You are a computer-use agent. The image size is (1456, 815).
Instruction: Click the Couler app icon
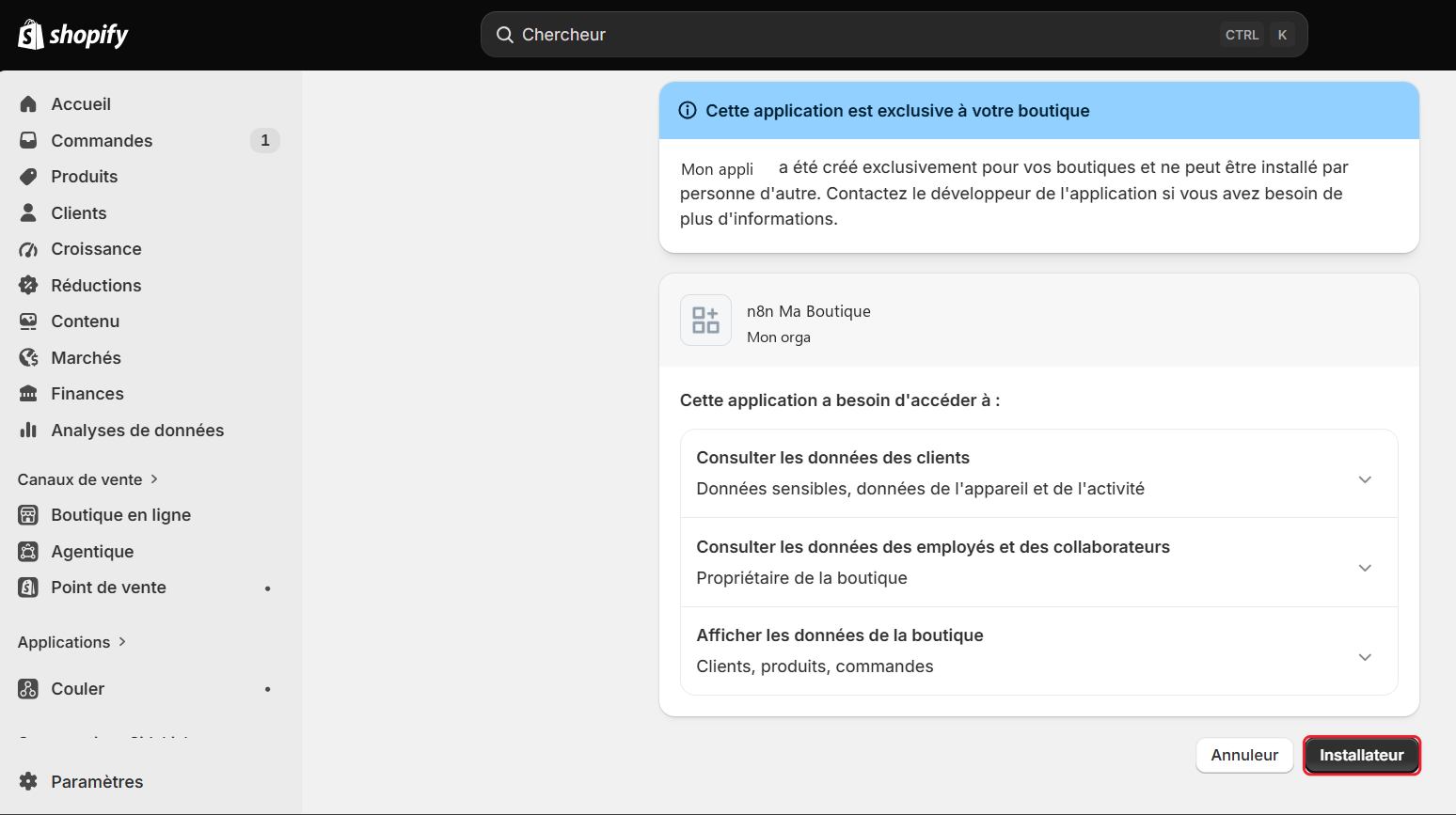point(28,689)
